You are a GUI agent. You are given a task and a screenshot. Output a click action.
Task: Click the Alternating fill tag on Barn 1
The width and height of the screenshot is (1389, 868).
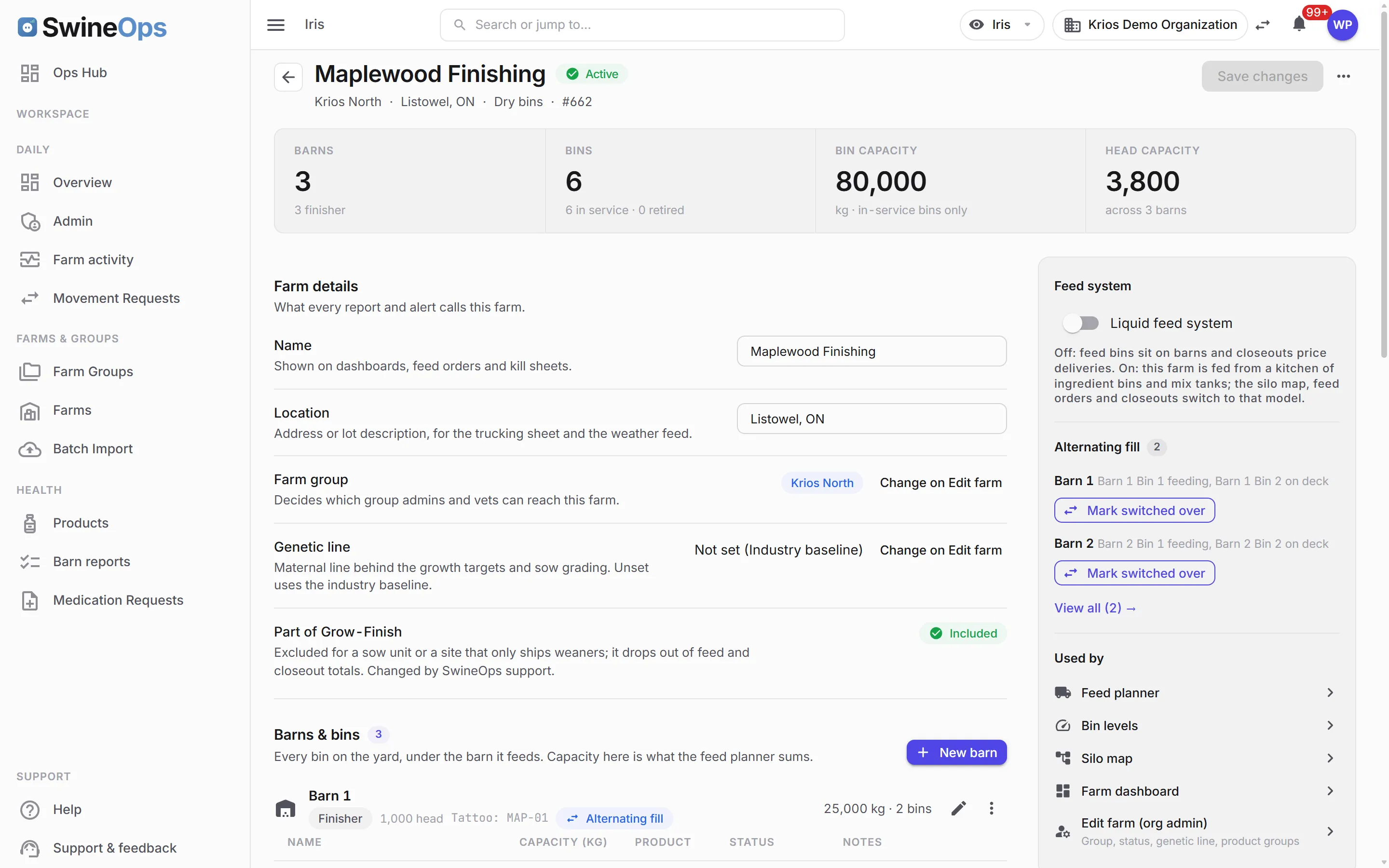tap(615, 819)
